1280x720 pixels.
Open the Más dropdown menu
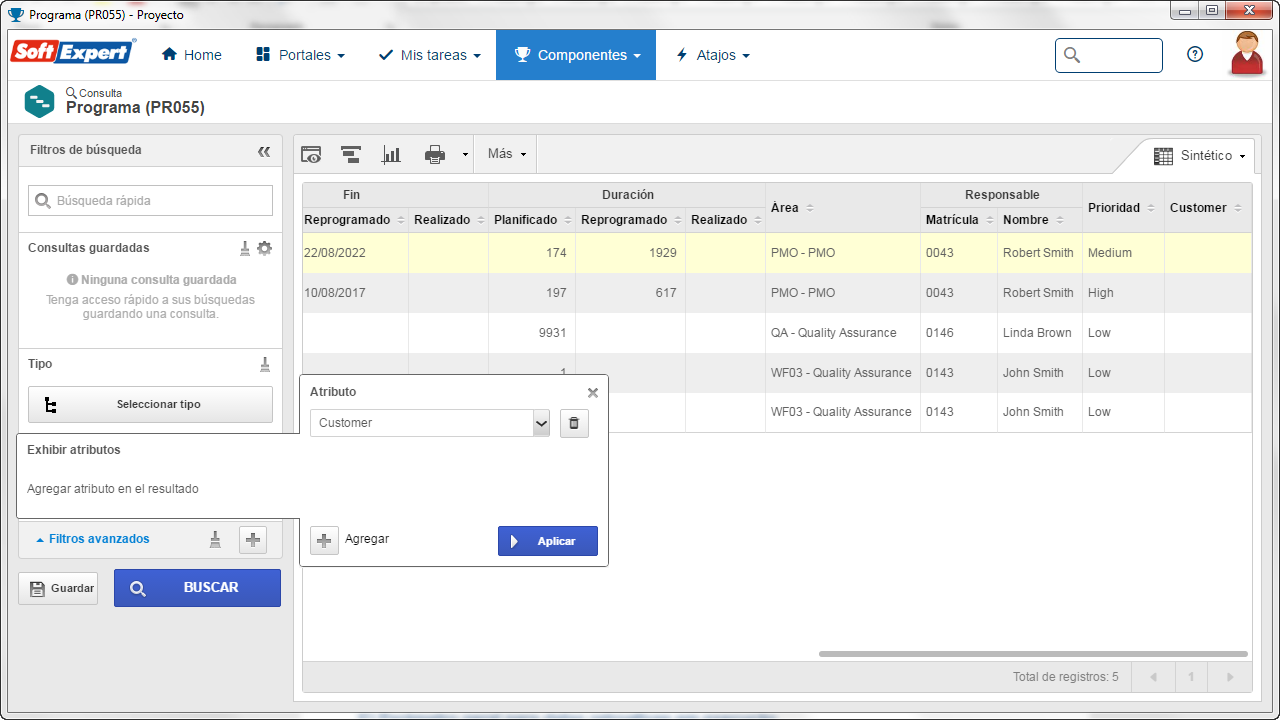(x=506, y=154)
